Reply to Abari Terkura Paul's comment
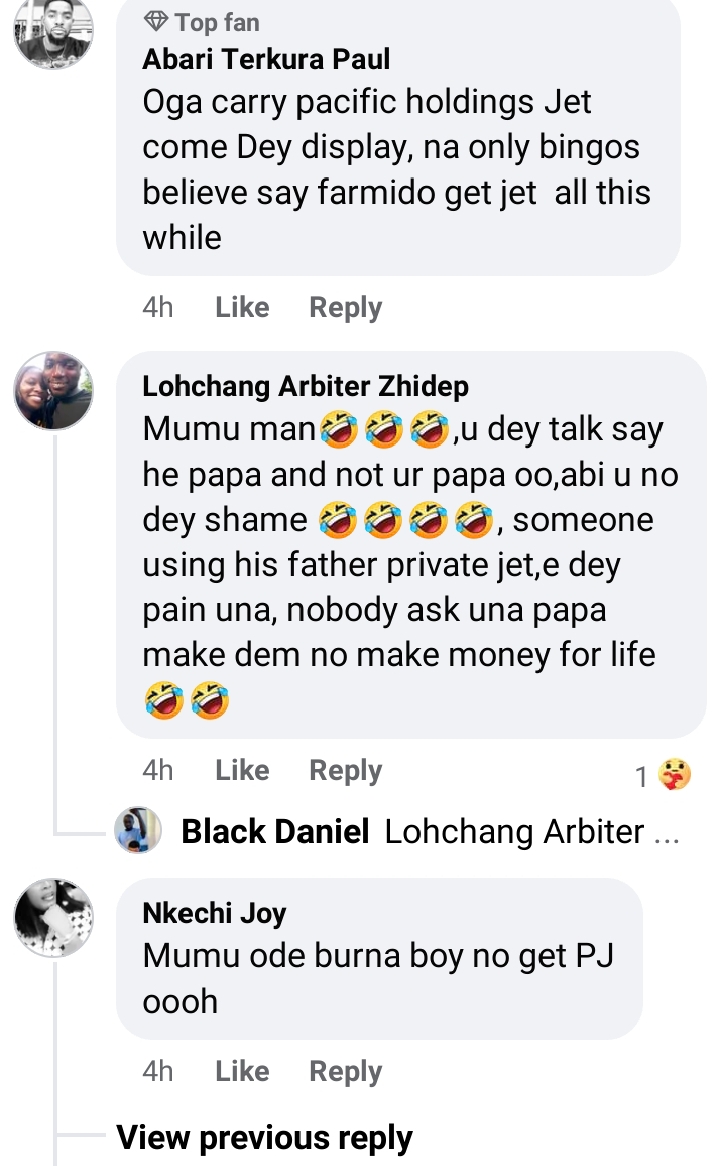The height and width of the screenshot is (1166, 720). pyautogui.click(x=345, y=307)
